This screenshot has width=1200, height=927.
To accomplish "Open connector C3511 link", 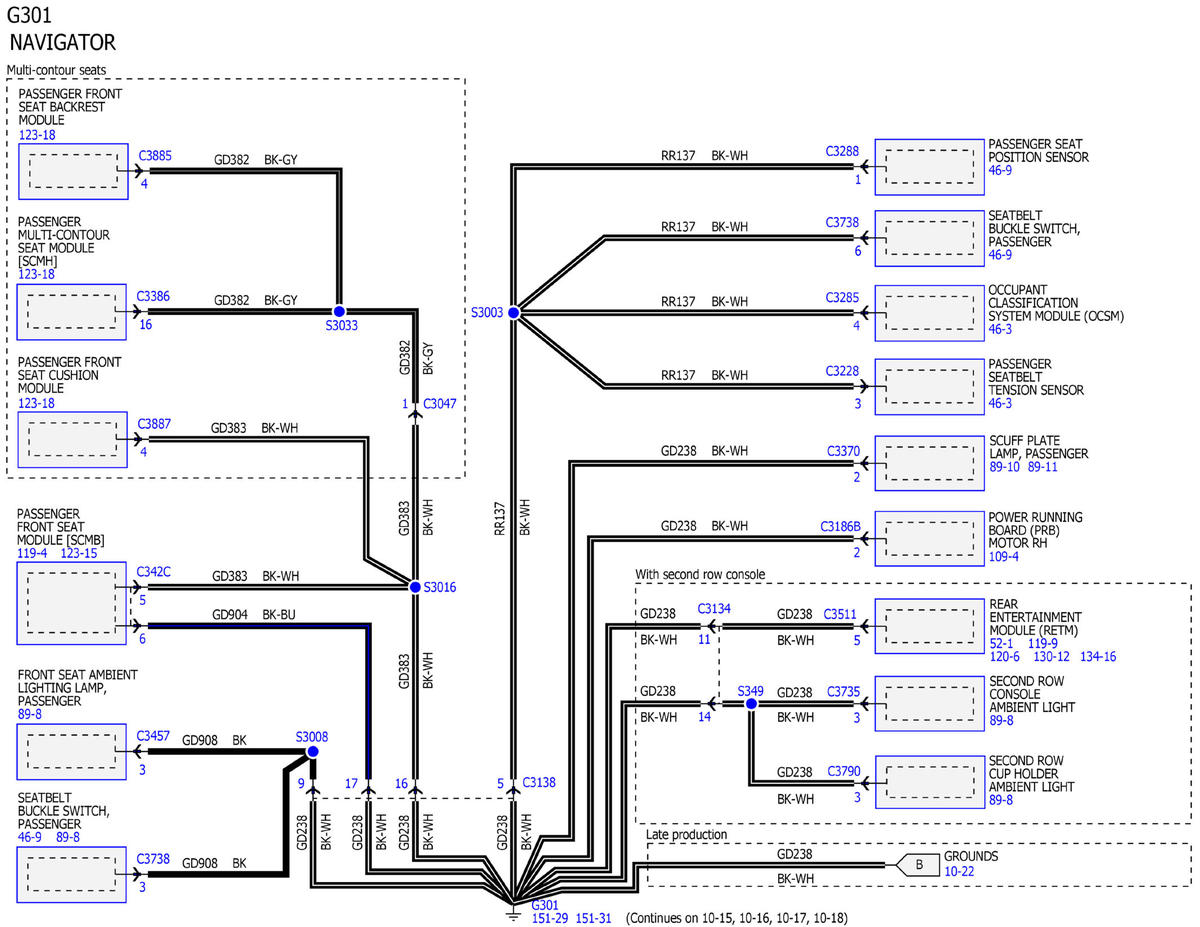I will pyautogui.click(x=840, y=614).
